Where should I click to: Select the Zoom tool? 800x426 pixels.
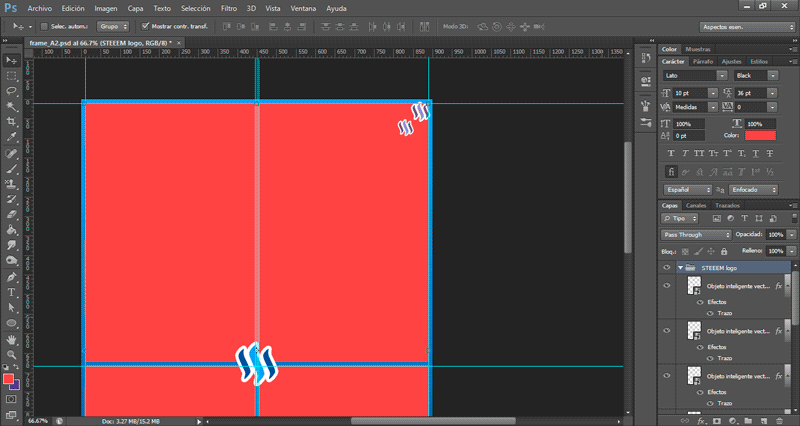point(11,355)
